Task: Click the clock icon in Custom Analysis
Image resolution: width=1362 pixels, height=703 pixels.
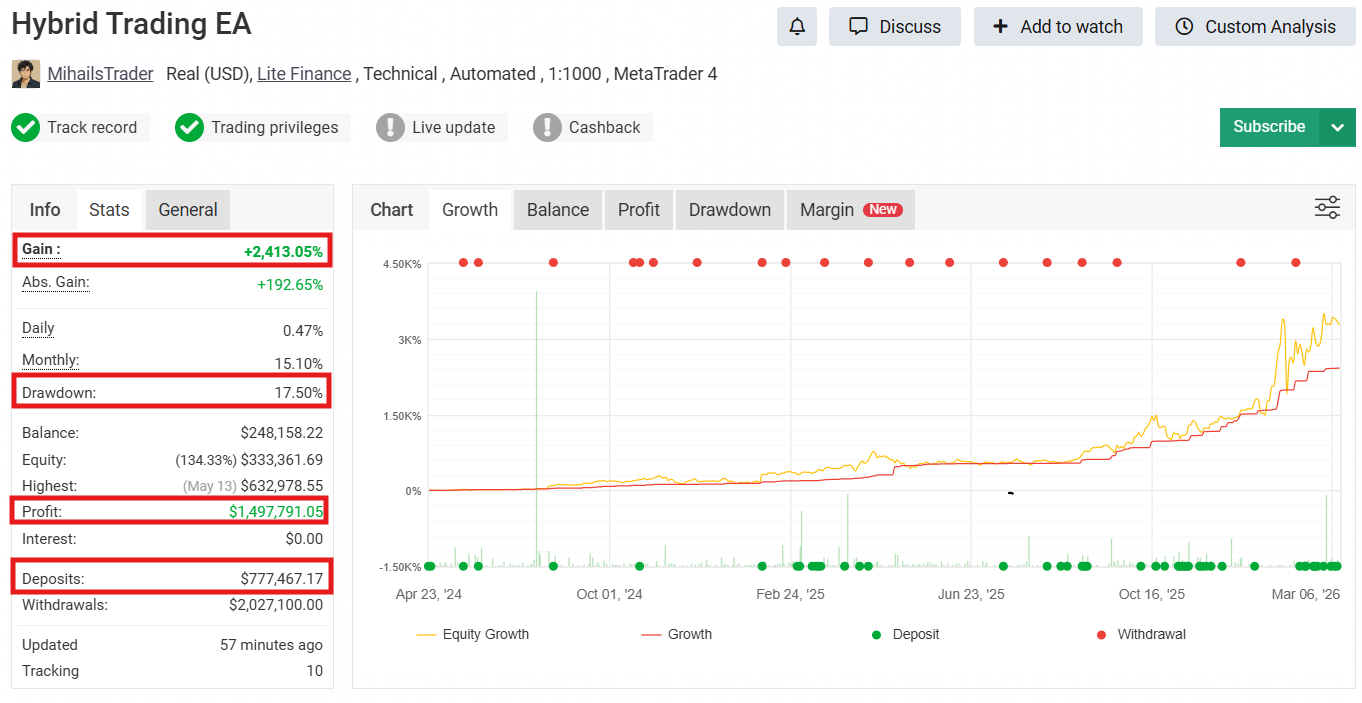Action: pyautogui.click(x=1184, y=27)
